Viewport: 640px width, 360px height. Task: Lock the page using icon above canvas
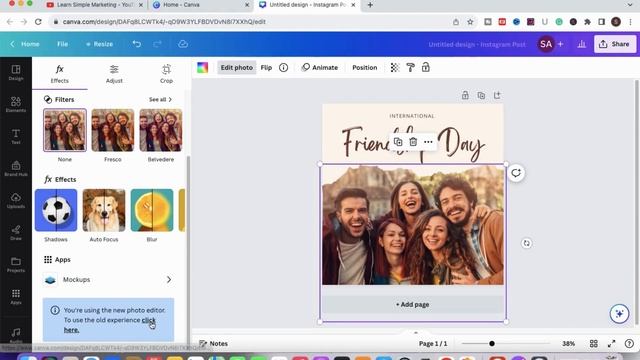point(465,95)
